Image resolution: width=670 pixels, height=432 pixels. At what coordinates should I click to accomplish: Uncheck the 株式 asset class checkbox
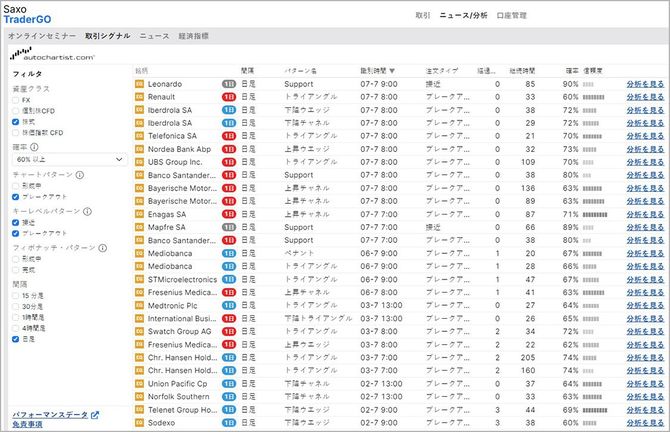(x=16, y=122)
